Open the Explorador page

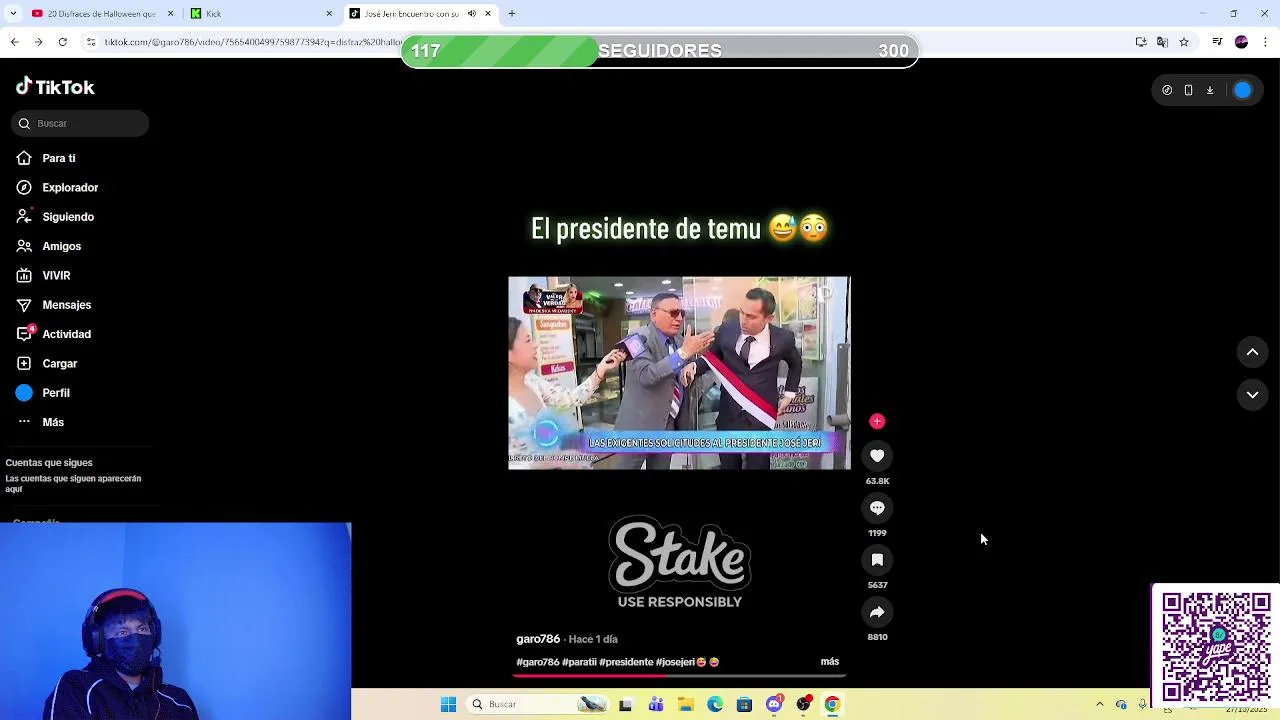coord(57,187)
